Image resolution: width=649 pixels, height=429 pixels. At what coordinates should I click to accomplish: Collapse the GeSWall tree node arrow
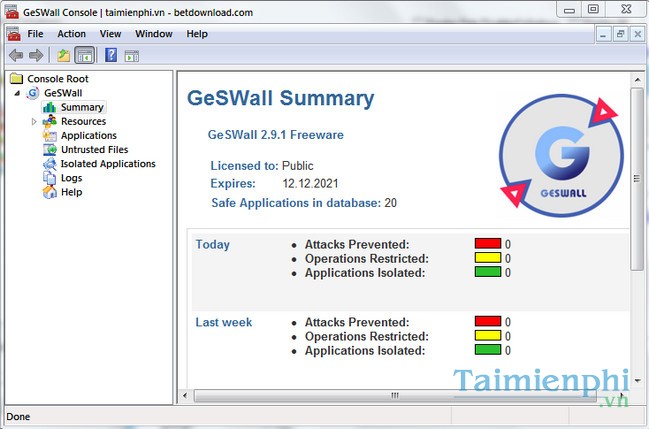click(x=19, y=93)
